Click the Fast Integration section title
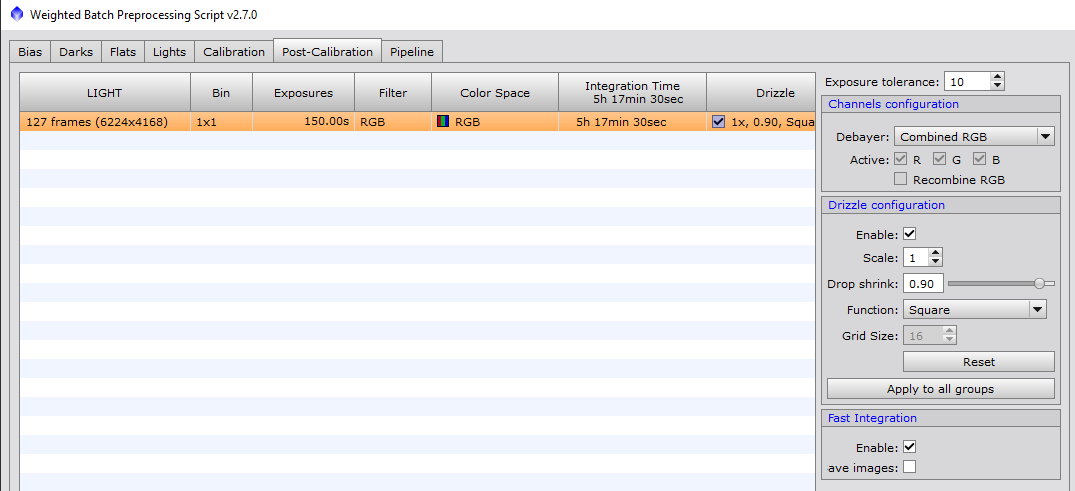 [872, 418]
